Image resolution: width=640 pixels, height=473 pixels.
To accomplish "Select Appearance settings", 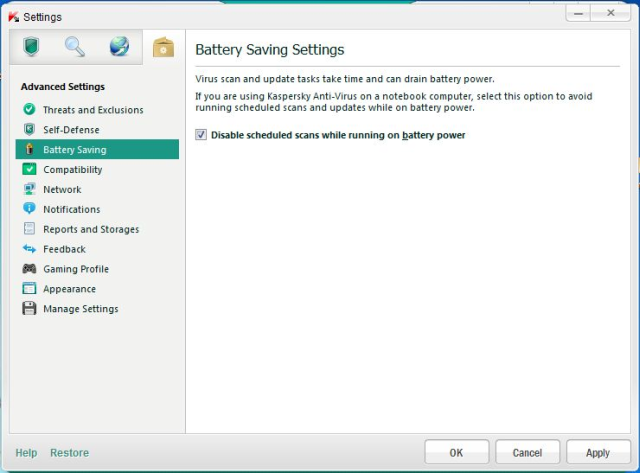I will pos(97,289).
